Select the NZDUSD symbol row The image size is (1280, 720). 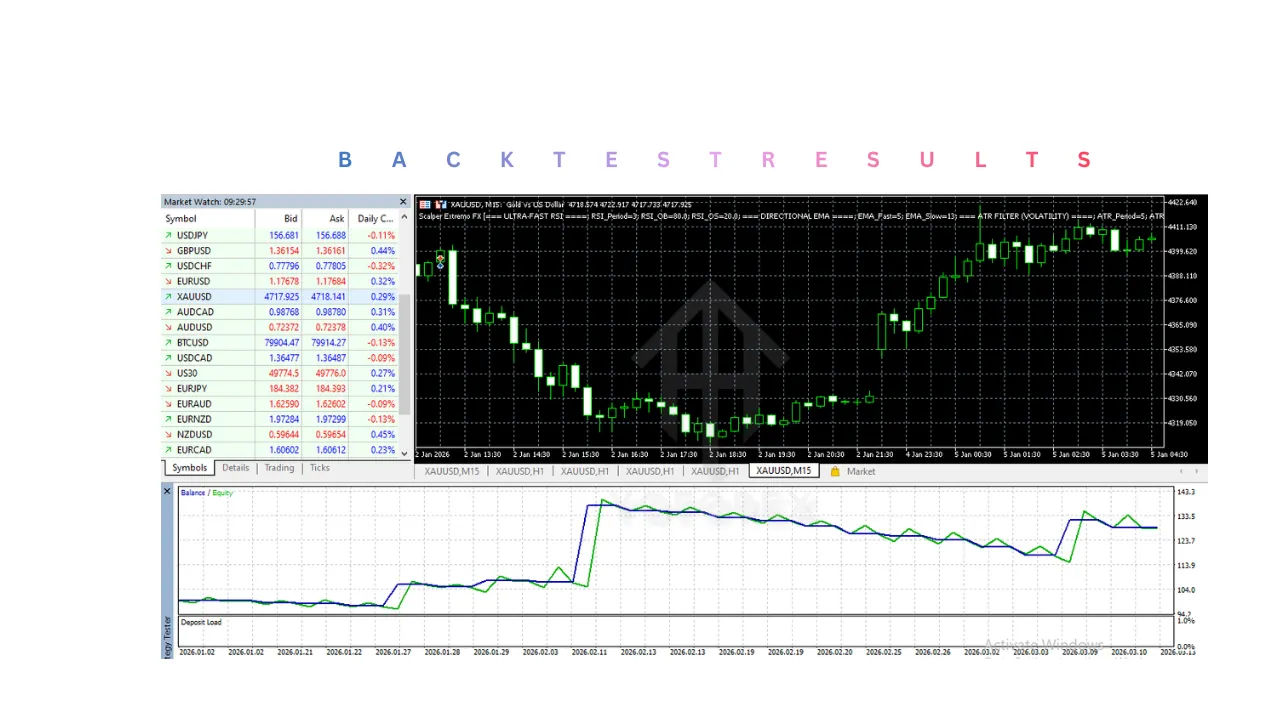coord(280,435)
